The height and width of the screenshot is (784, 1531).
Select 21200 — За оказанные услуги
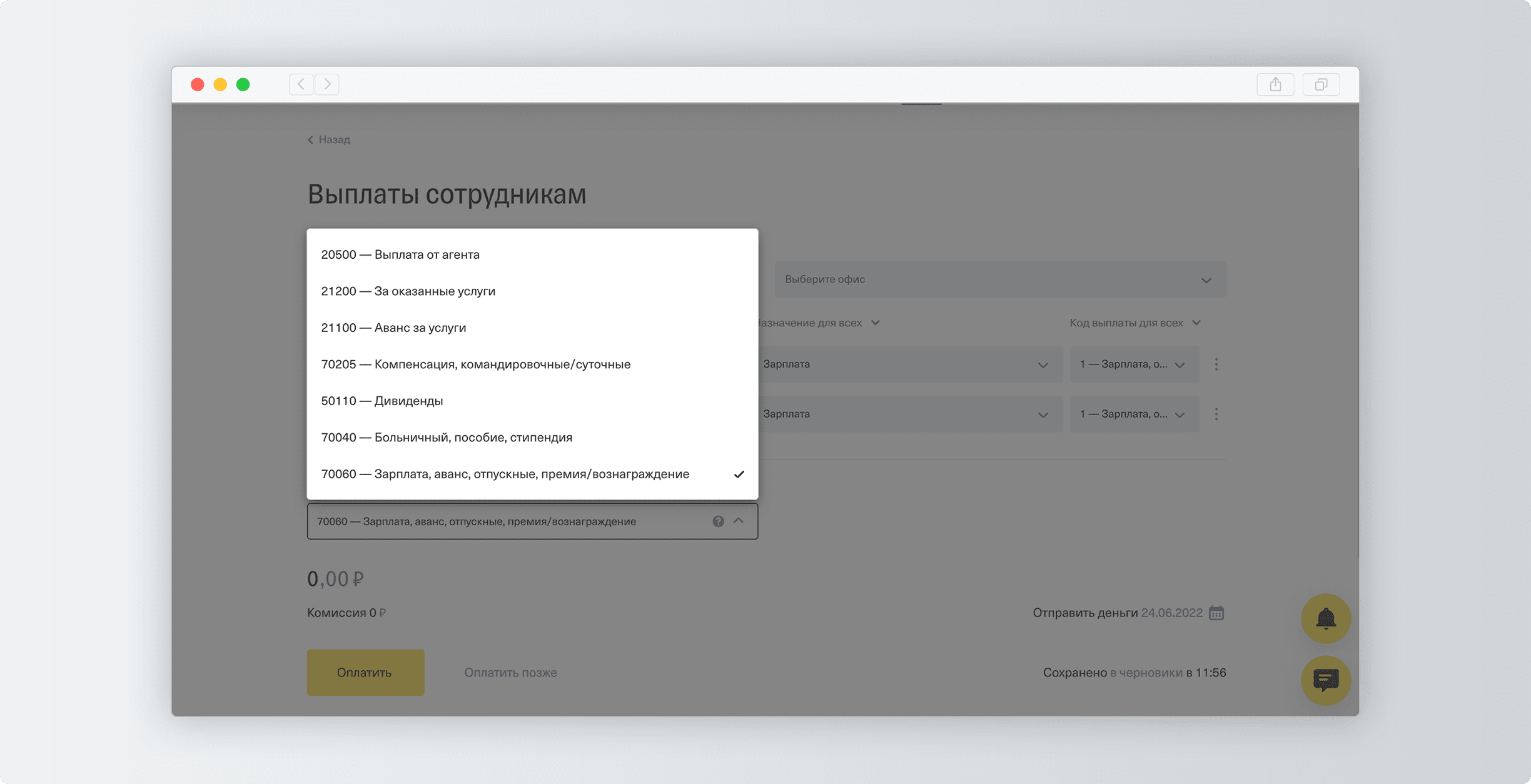(532, 291)
